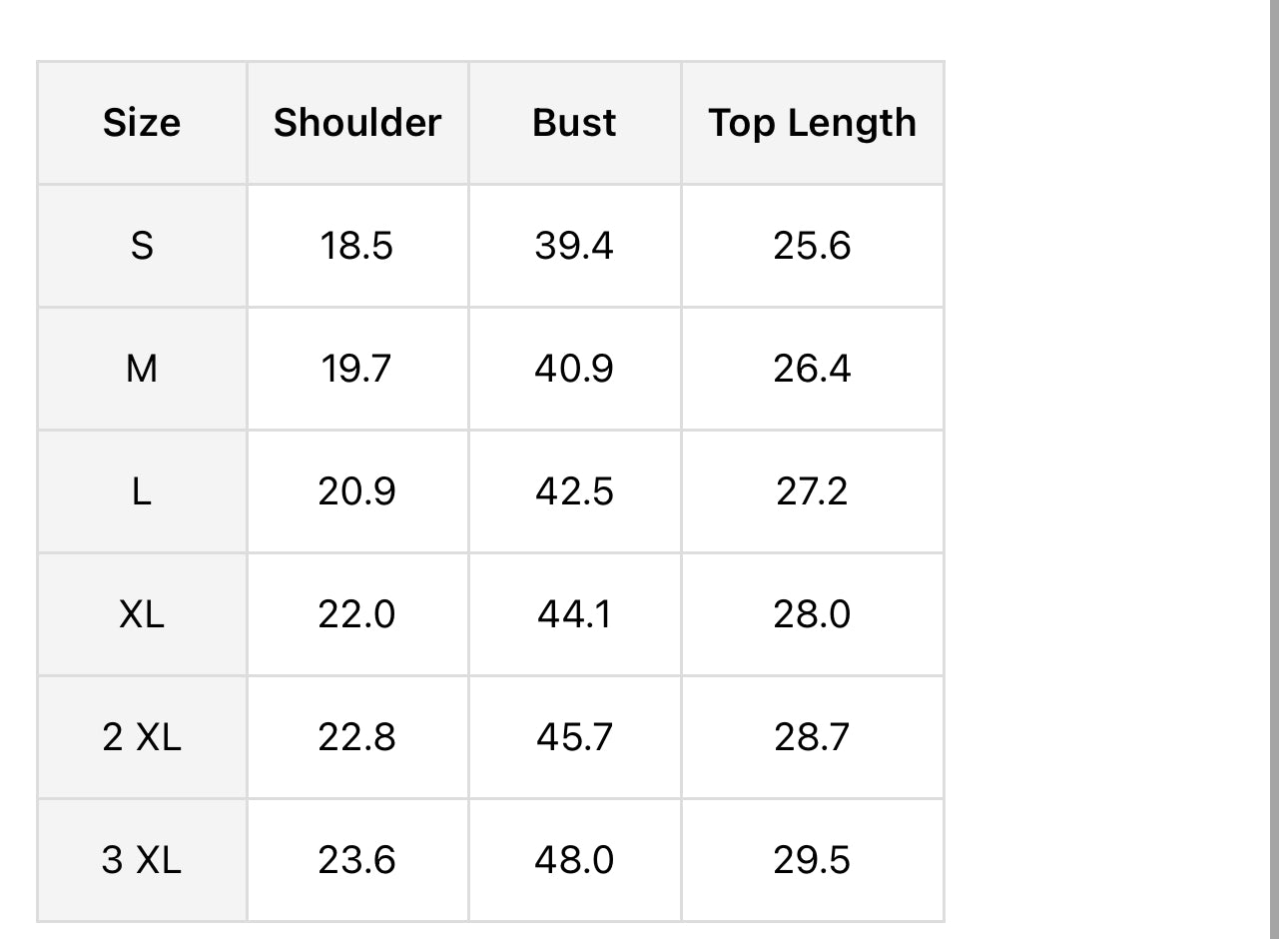The image size is (1288, 939).
Task: Click top length value 25.6
Action: tap(812, 246)
